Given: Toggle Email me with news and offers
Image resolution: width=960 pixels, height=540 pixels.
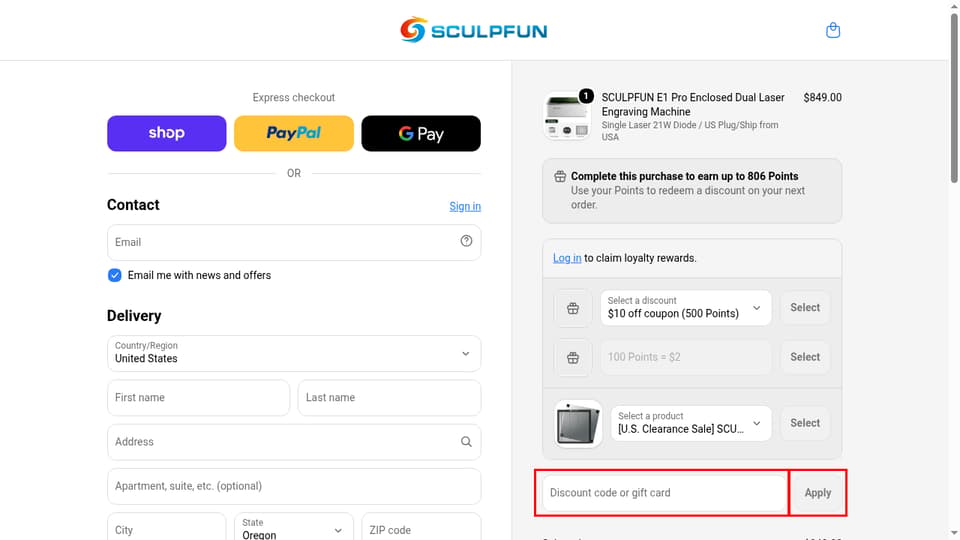Looking at the screenshot, I should tap(114, 275).
